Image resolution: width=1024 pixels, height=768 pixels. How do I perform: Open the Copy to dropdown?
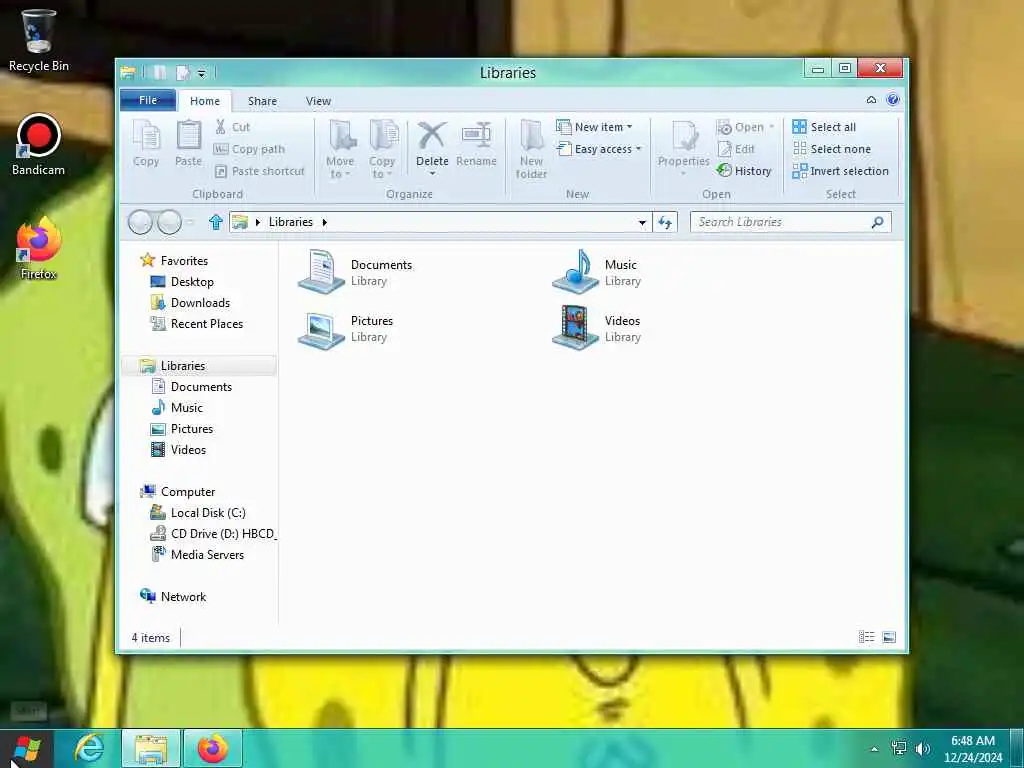(x=382, y=149)
